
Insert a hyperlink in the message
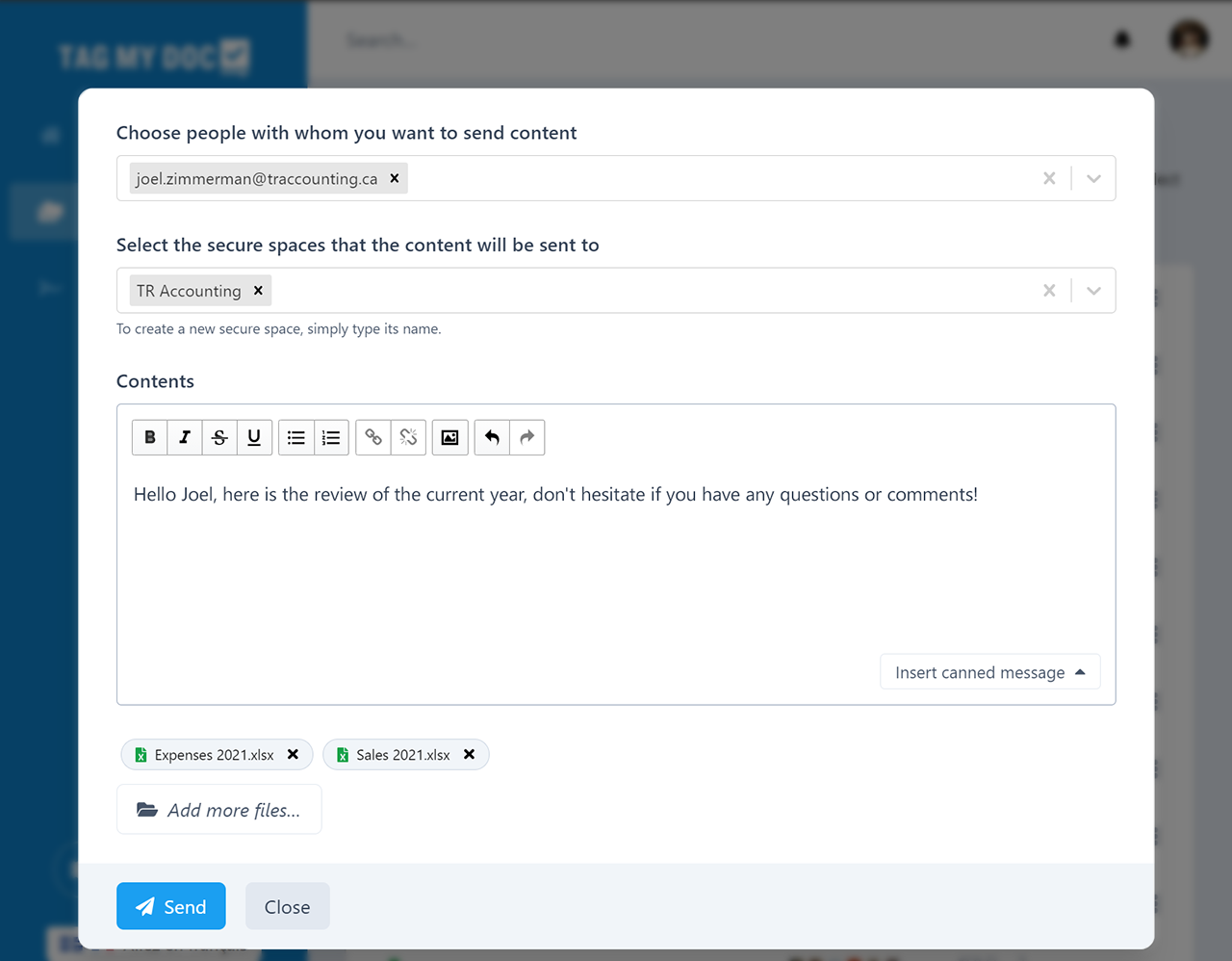(x=373, y=437)
